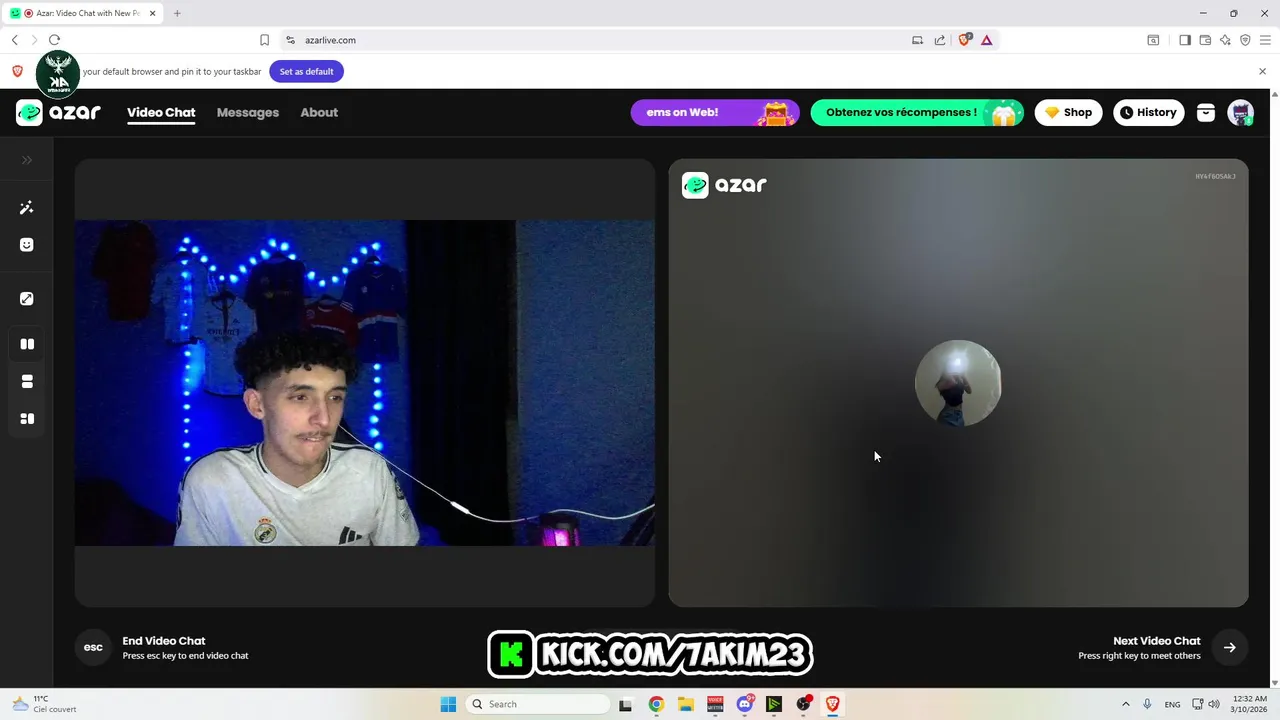Click the esc End Video Chat button

pos(93,647)
